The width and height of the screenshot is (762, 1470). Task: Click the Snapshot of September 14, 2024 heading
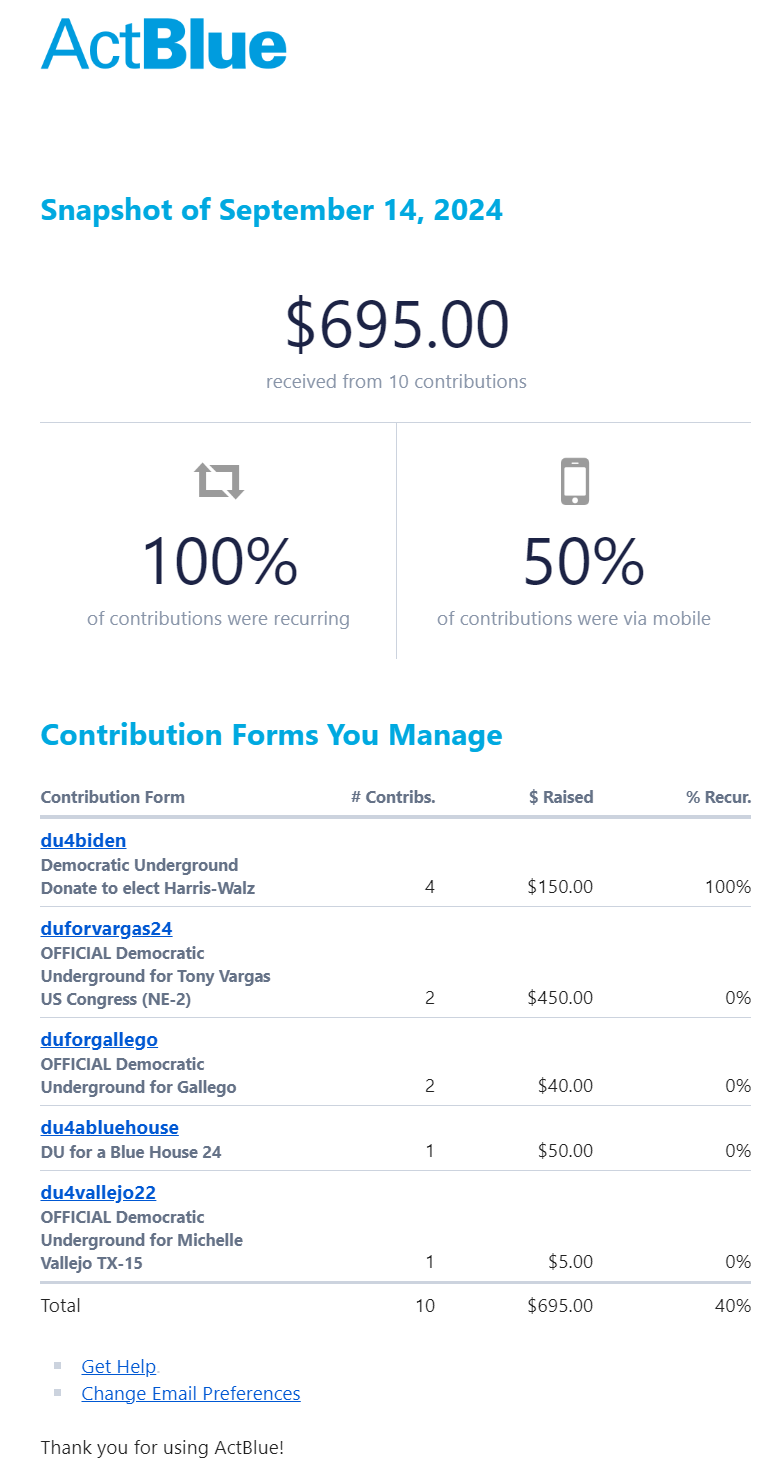272,210
